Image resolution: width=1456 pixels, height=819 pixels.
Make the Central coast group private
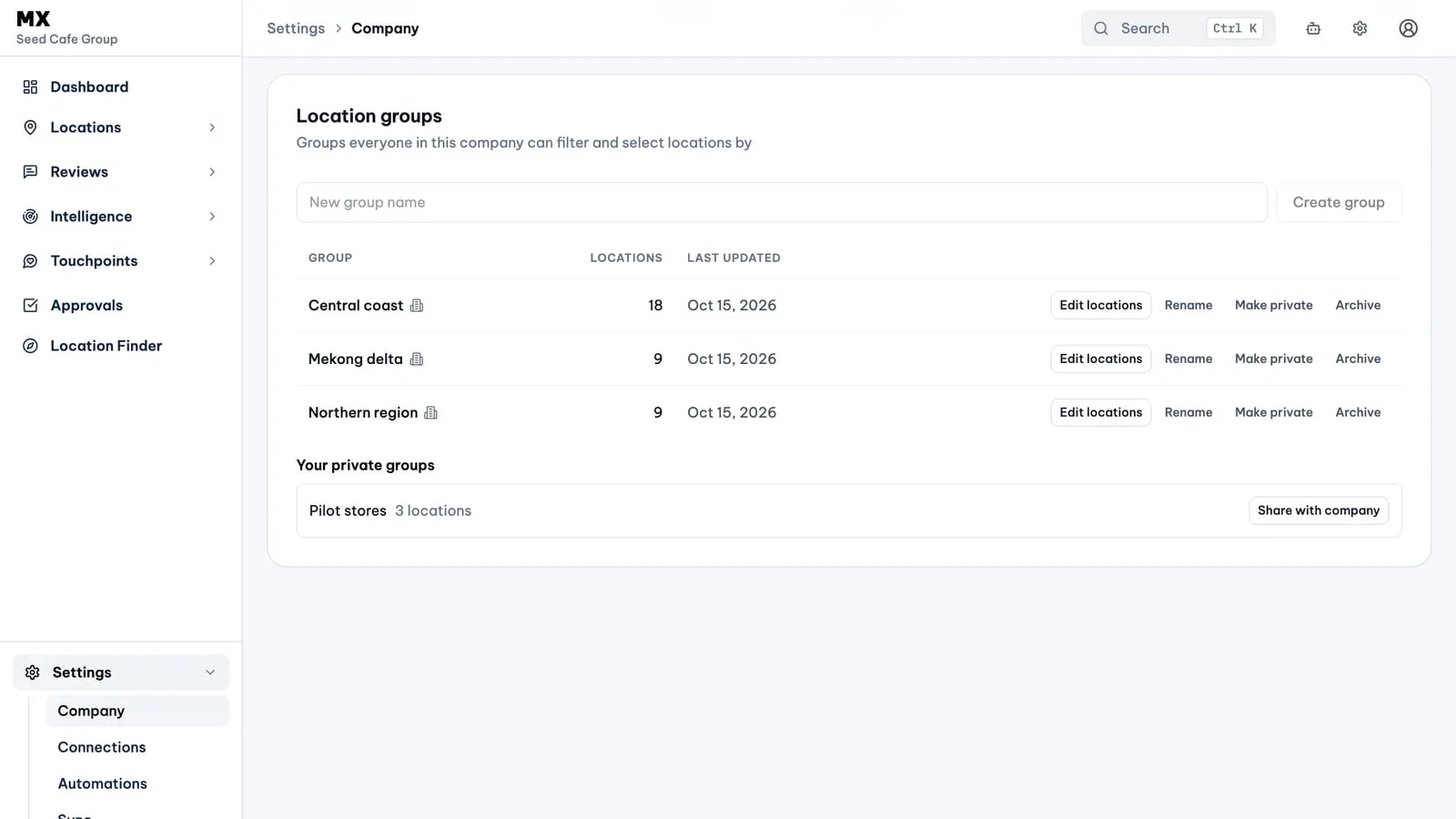click(x=1273, y=306)
